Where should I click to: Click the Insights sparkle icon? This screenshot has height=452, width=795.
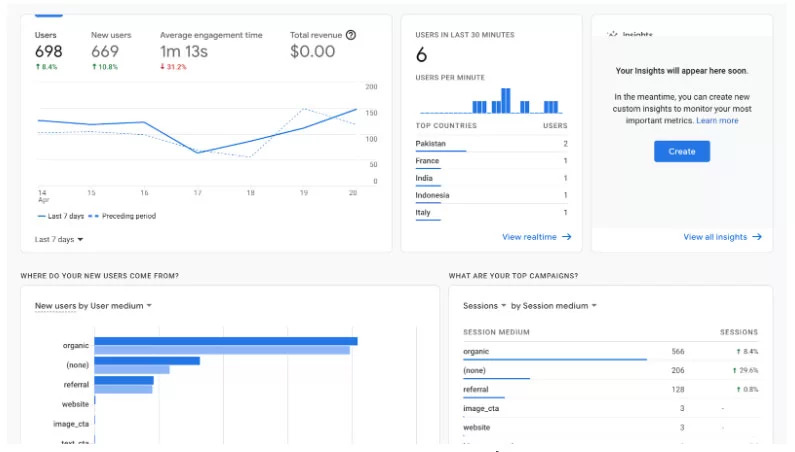coord(612,34)
